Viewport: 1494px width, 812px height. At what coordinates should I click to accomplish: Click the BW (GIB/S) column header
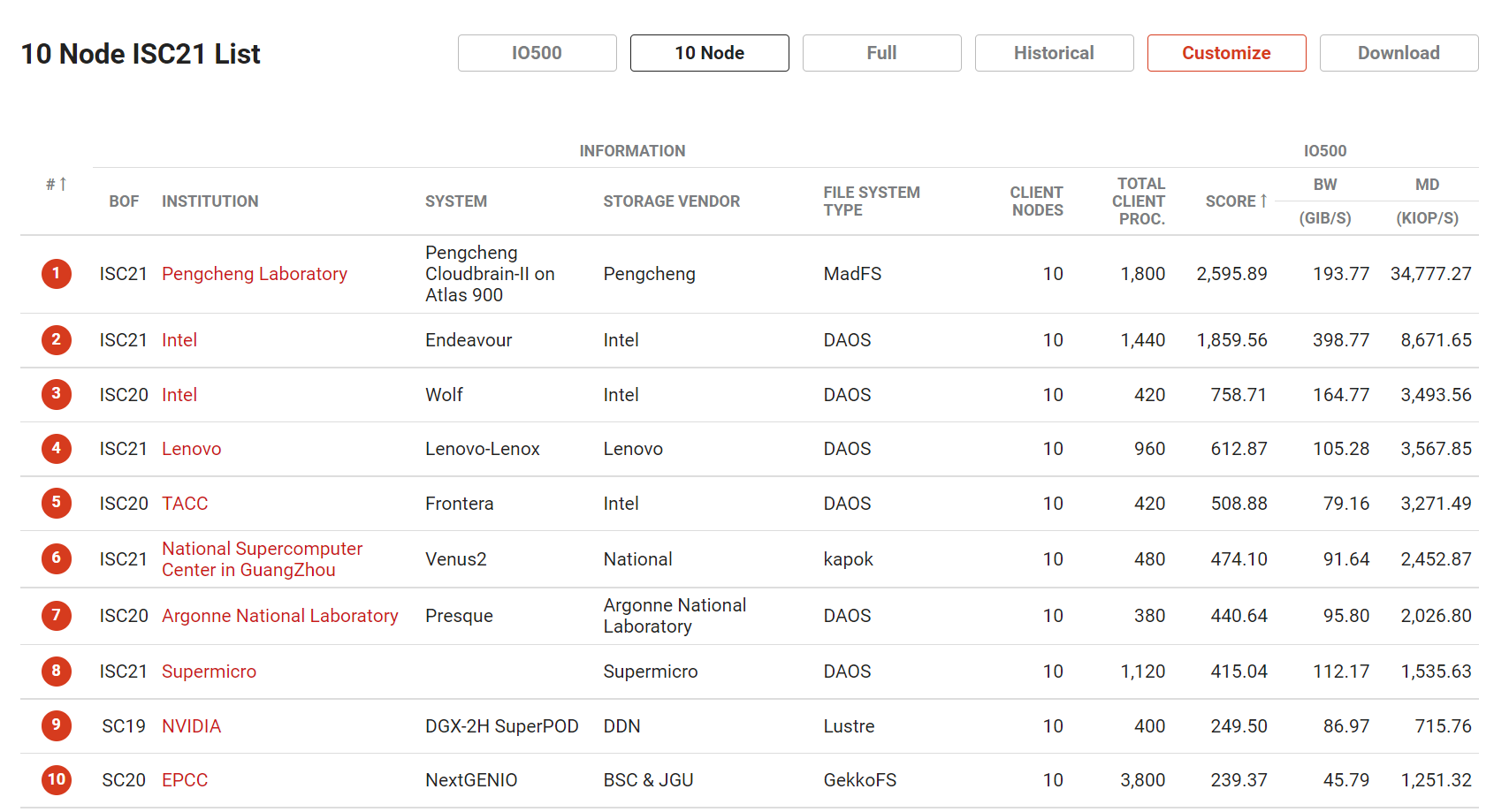(x=1325, y=201)
